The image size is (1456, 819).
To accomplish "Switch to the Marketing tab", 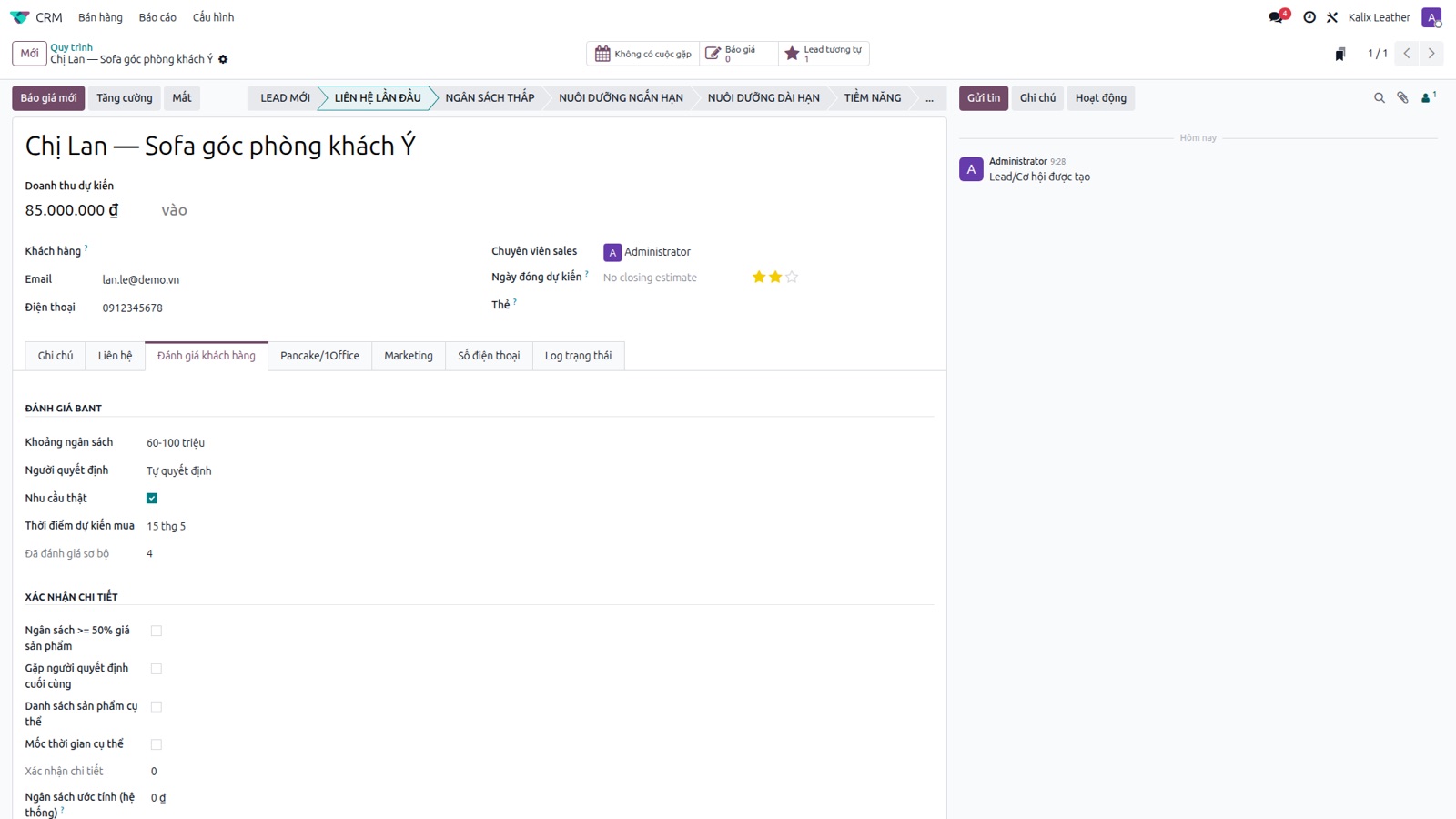I will click(409, 356).
